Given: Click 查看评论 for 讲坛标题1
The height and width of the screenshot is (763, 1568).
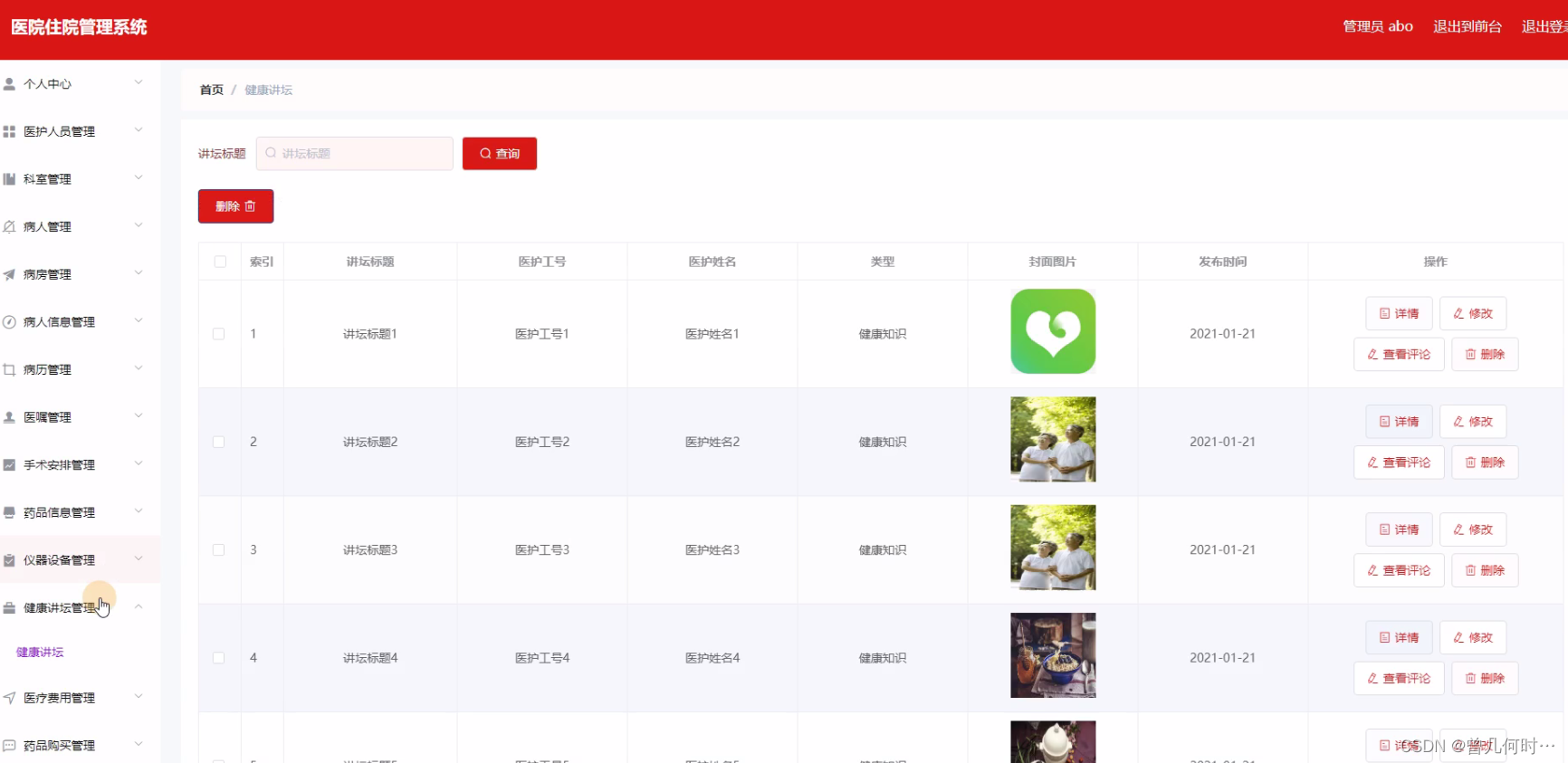Looking at the screenshot, I should (x=1399, y=354).
